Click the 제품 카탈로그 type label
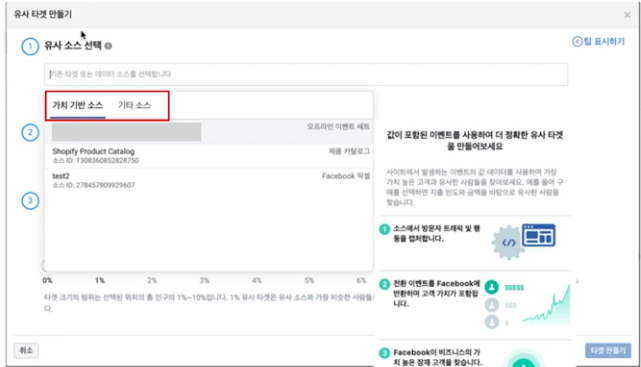Screen dimensions: 641x367 coord(349,152)
